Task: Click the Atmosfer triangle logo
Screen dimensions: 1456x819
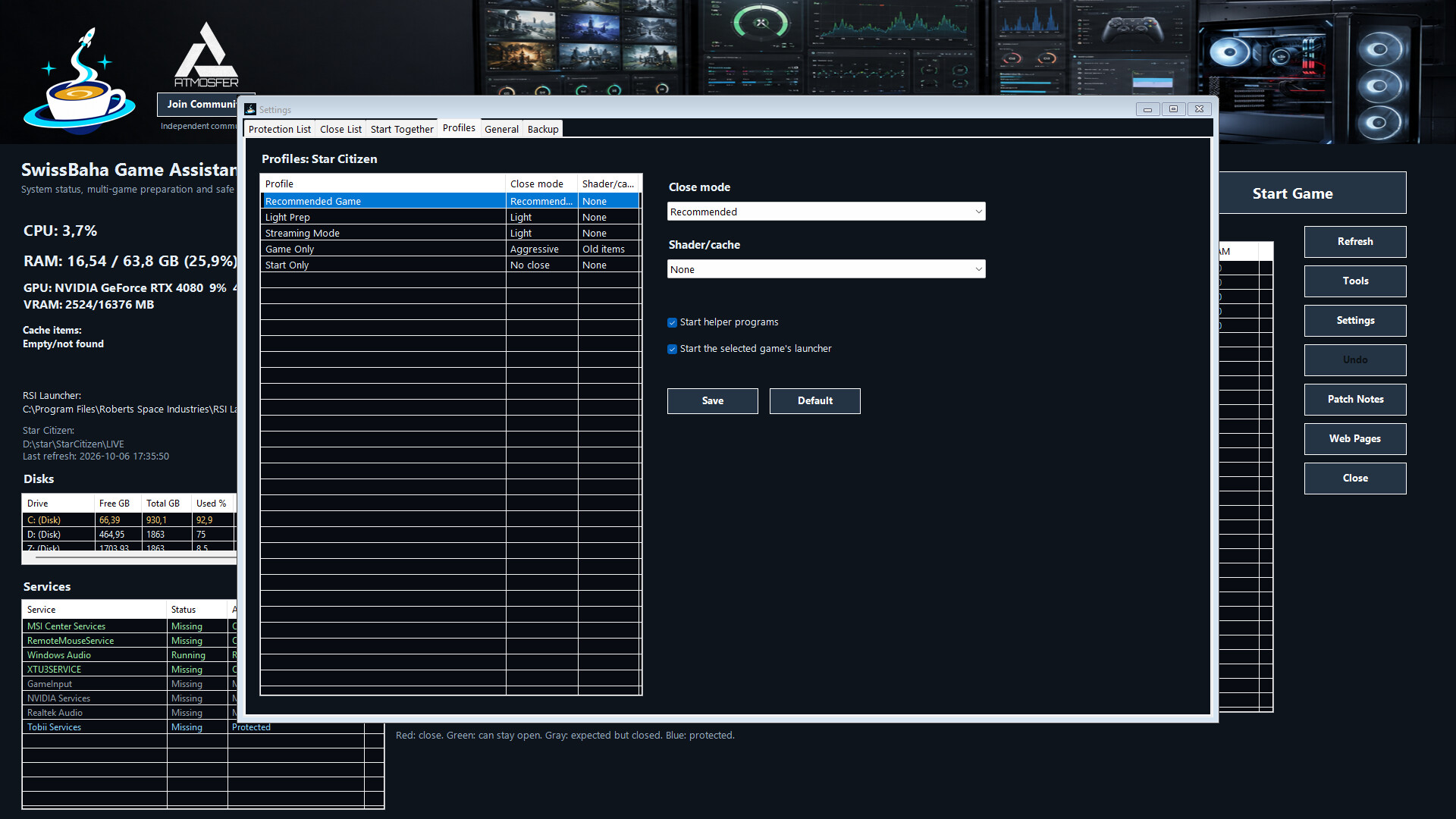Action: (x=206, y=55)
